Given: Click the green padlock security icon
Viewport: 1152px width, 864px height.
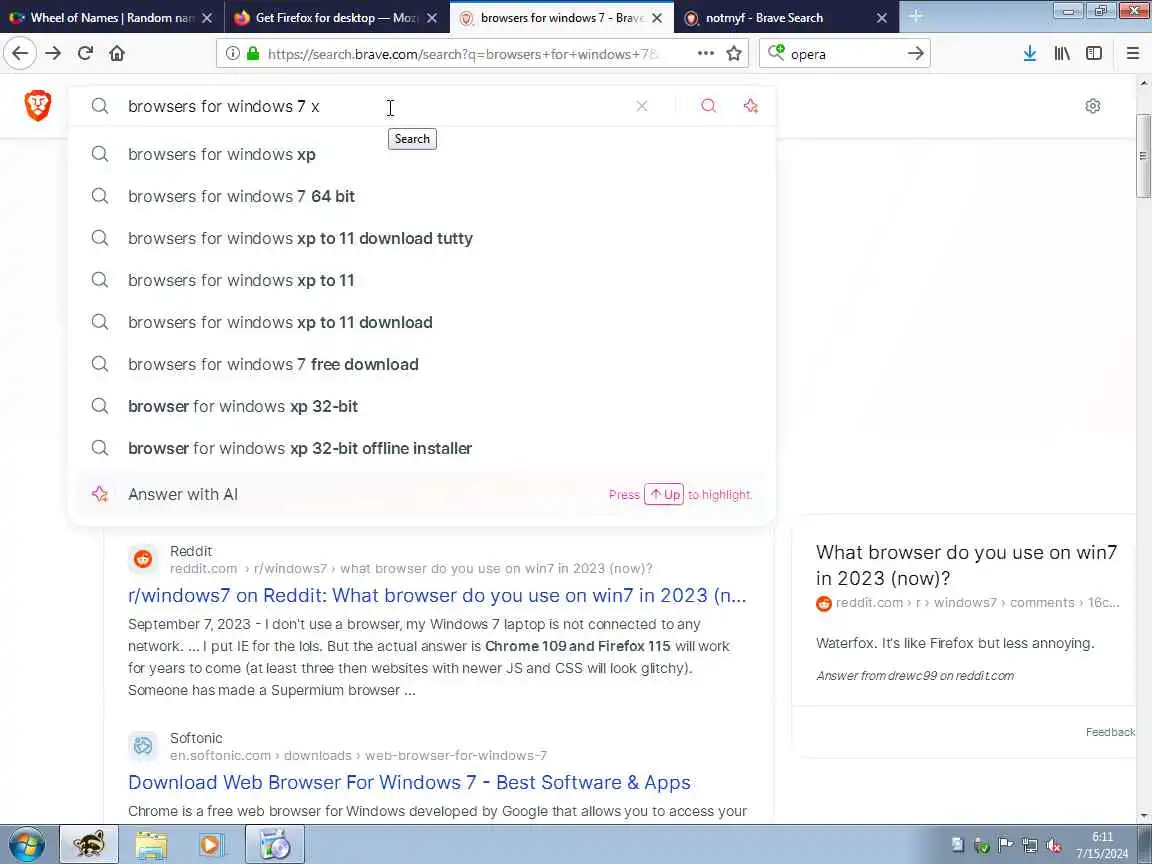Looking at the screenshot, I should pos(253,53).
